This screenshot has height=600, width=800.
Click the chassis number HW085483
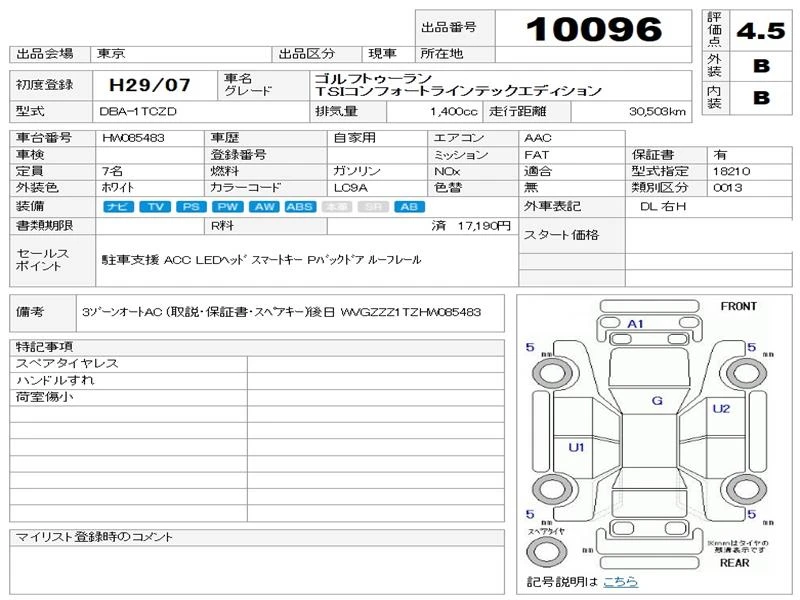[133, 138]
